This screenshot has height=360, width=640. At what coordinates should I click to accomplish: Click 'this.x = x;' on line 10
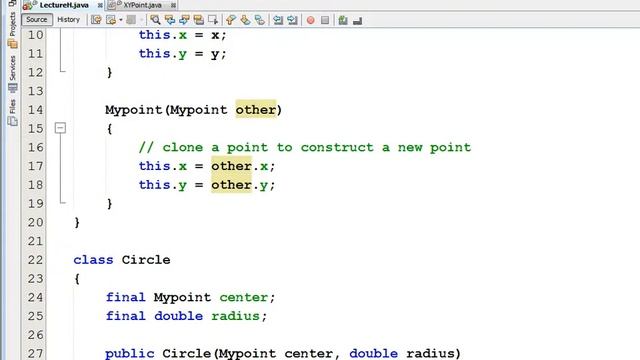pos(182,35)
